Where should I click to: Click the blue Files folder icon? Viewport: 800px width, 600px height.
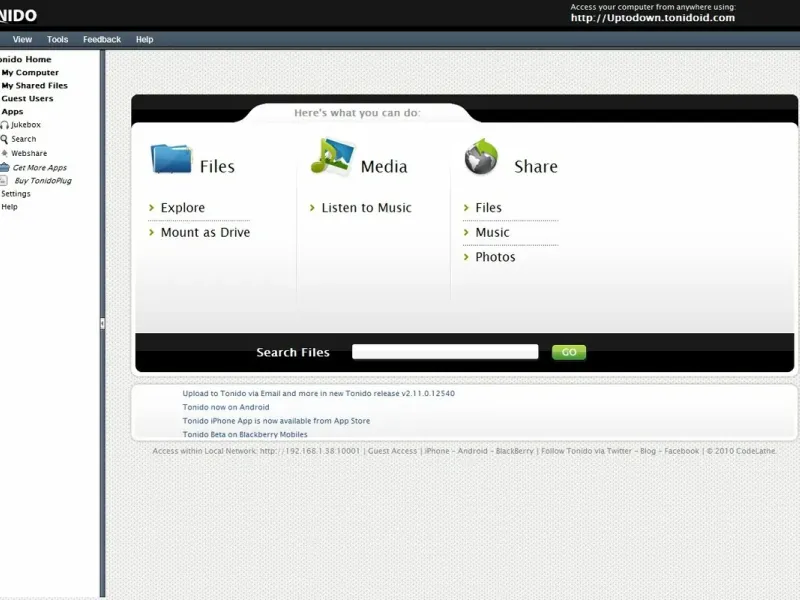click(x=171, y=159)
